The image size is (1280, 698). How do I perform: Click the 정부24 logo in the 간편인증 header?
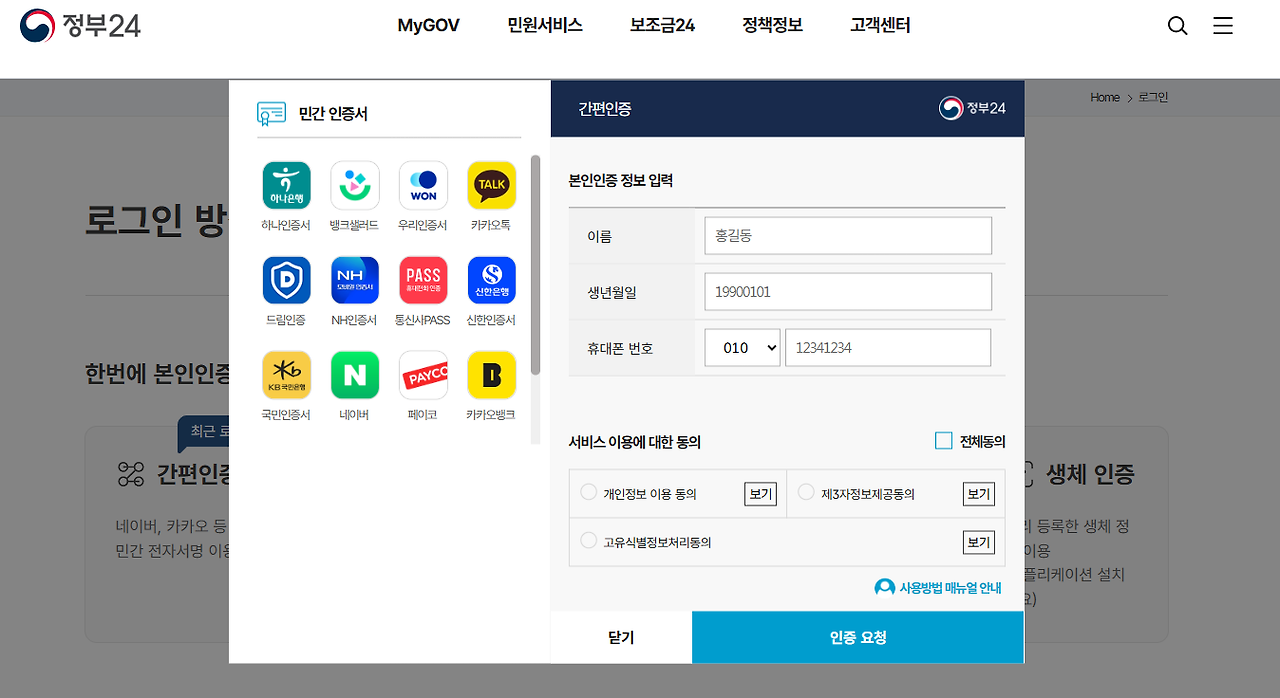click(972, 108)
